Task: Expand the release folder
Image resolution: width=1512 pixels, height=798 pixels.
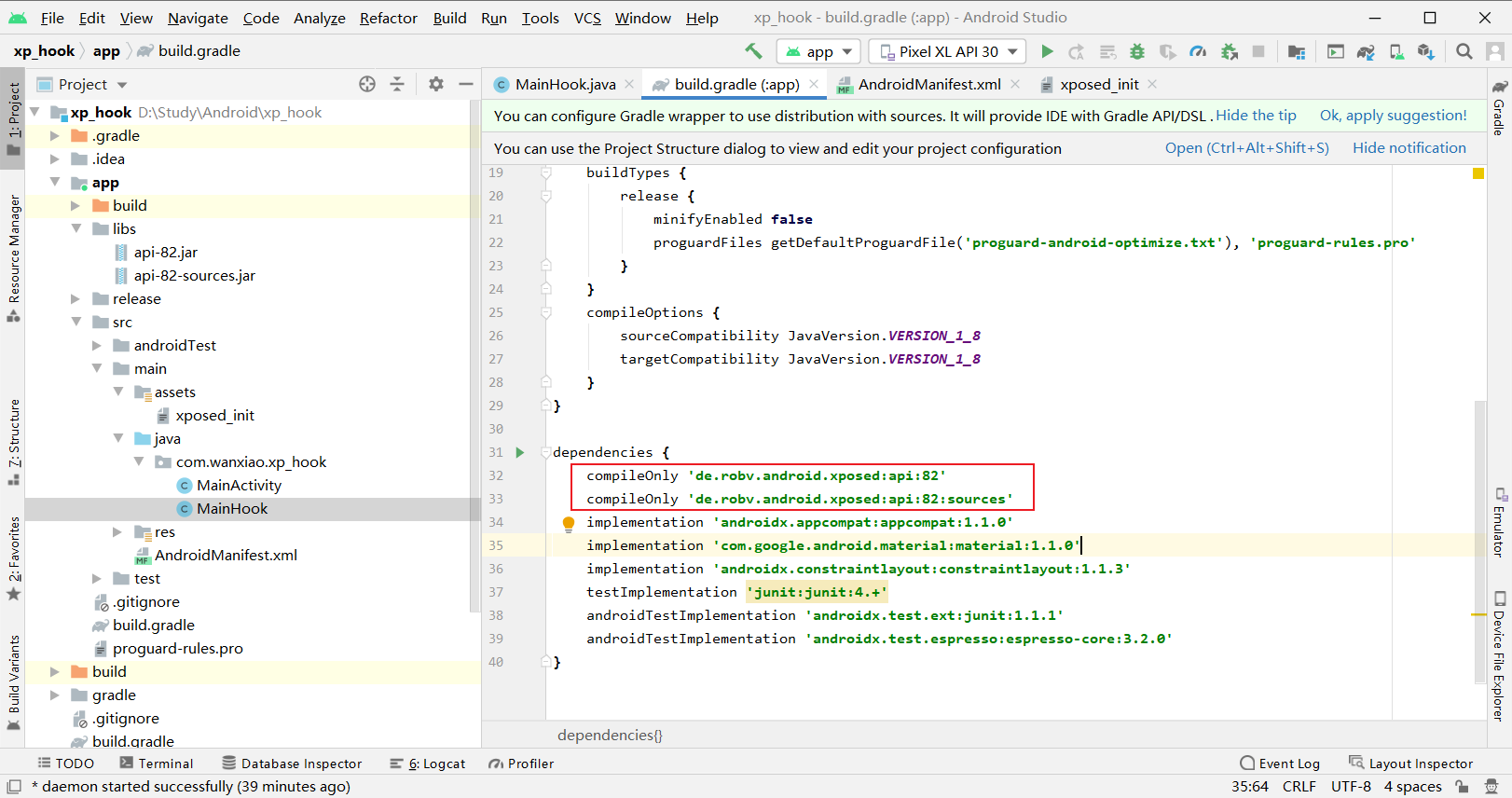Action: [x=76, y=298]
